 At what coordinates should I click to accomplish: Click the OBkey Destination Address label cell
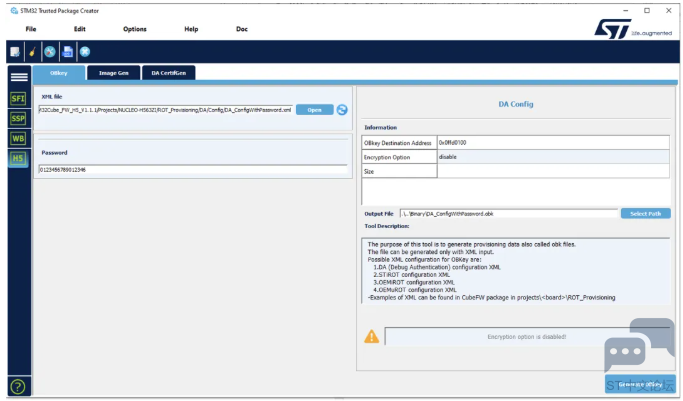coord(399,143)
